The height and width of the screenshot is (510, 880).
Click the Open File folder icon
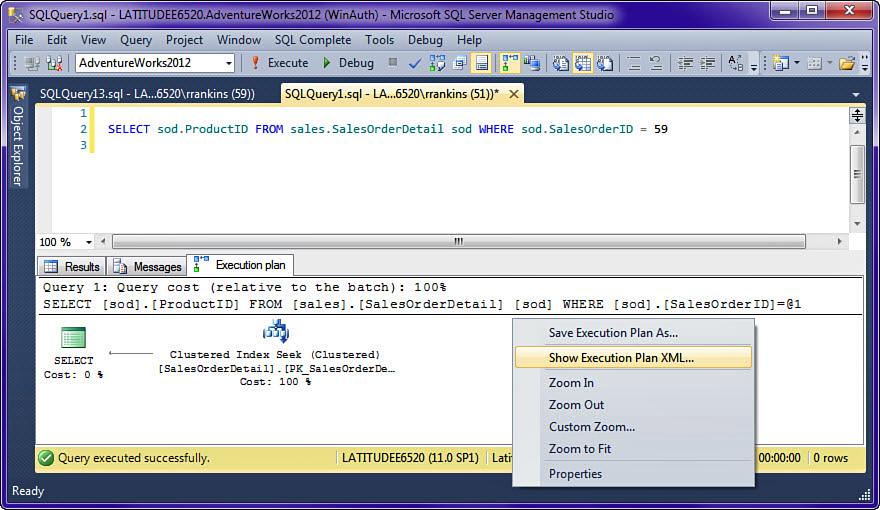847,63
